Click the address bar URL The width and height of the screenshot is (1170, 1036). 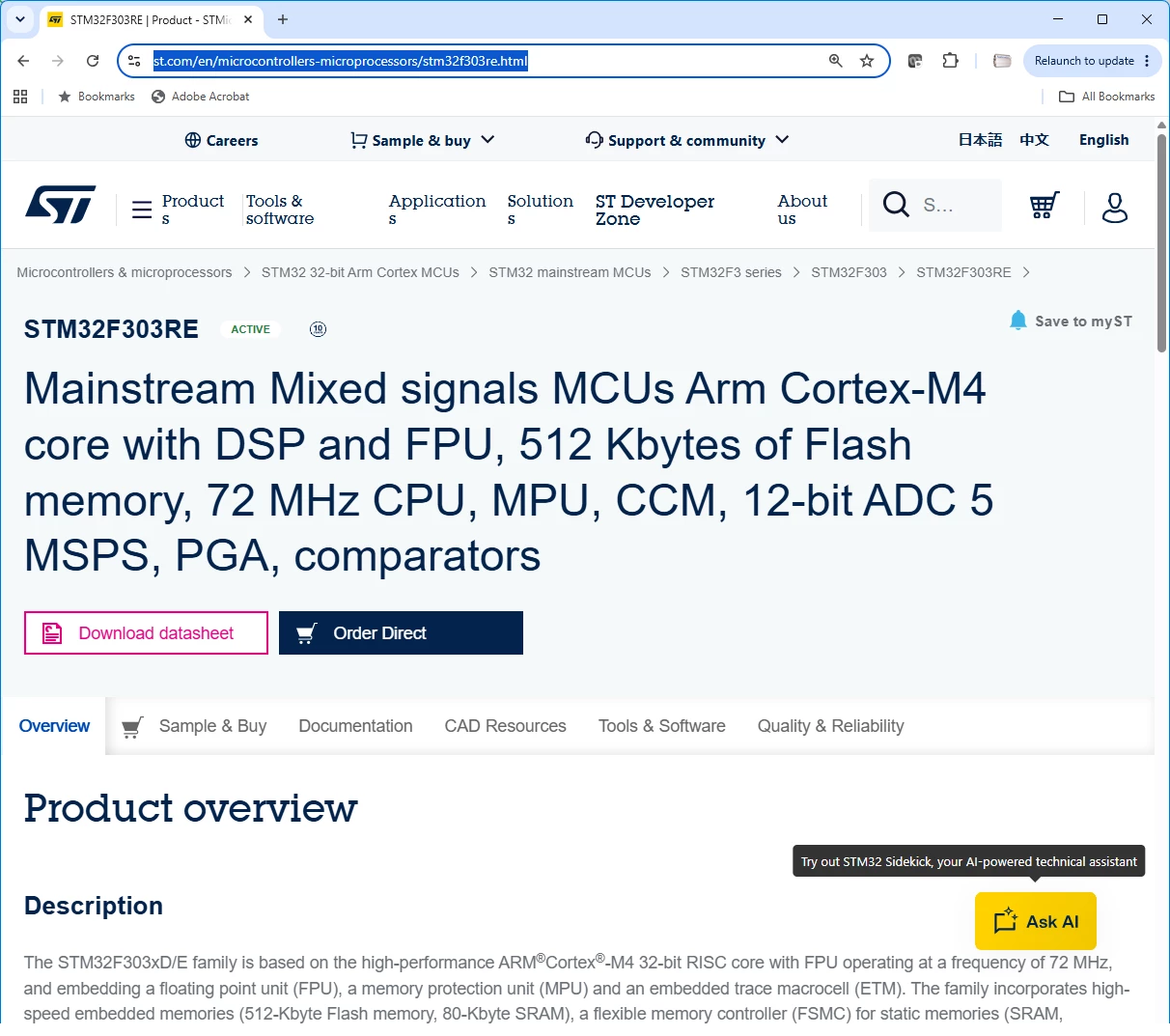[340, 61]
